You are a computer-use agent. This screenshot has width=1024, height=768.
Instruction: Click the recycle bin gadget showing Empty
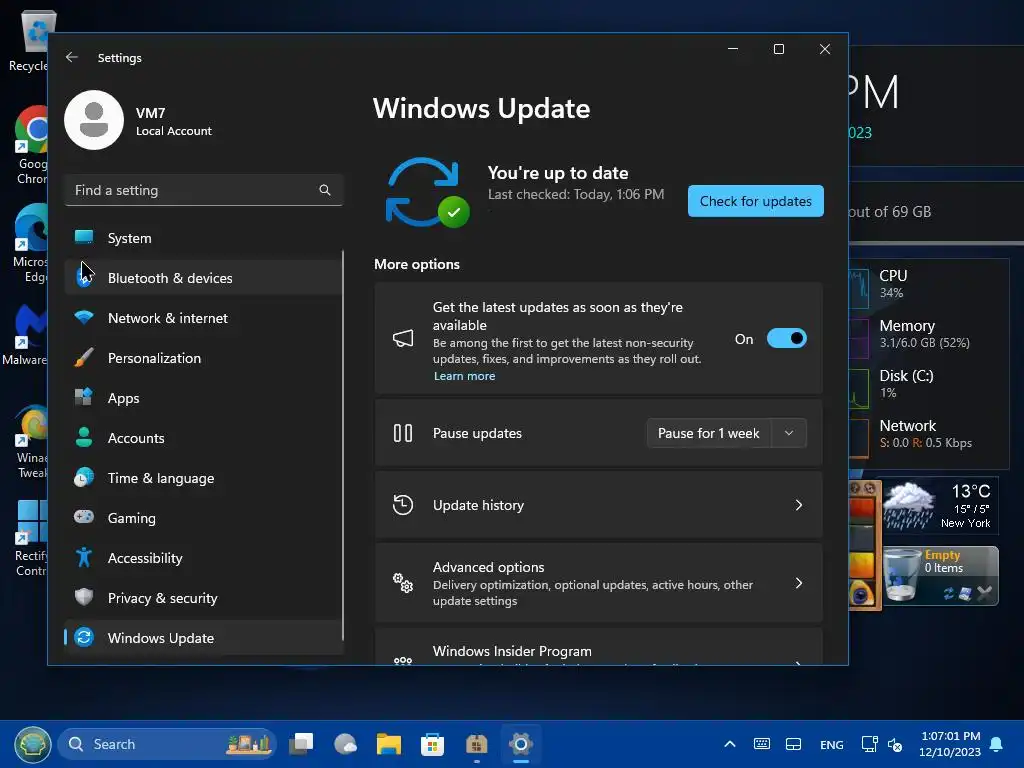coord(940,575)
